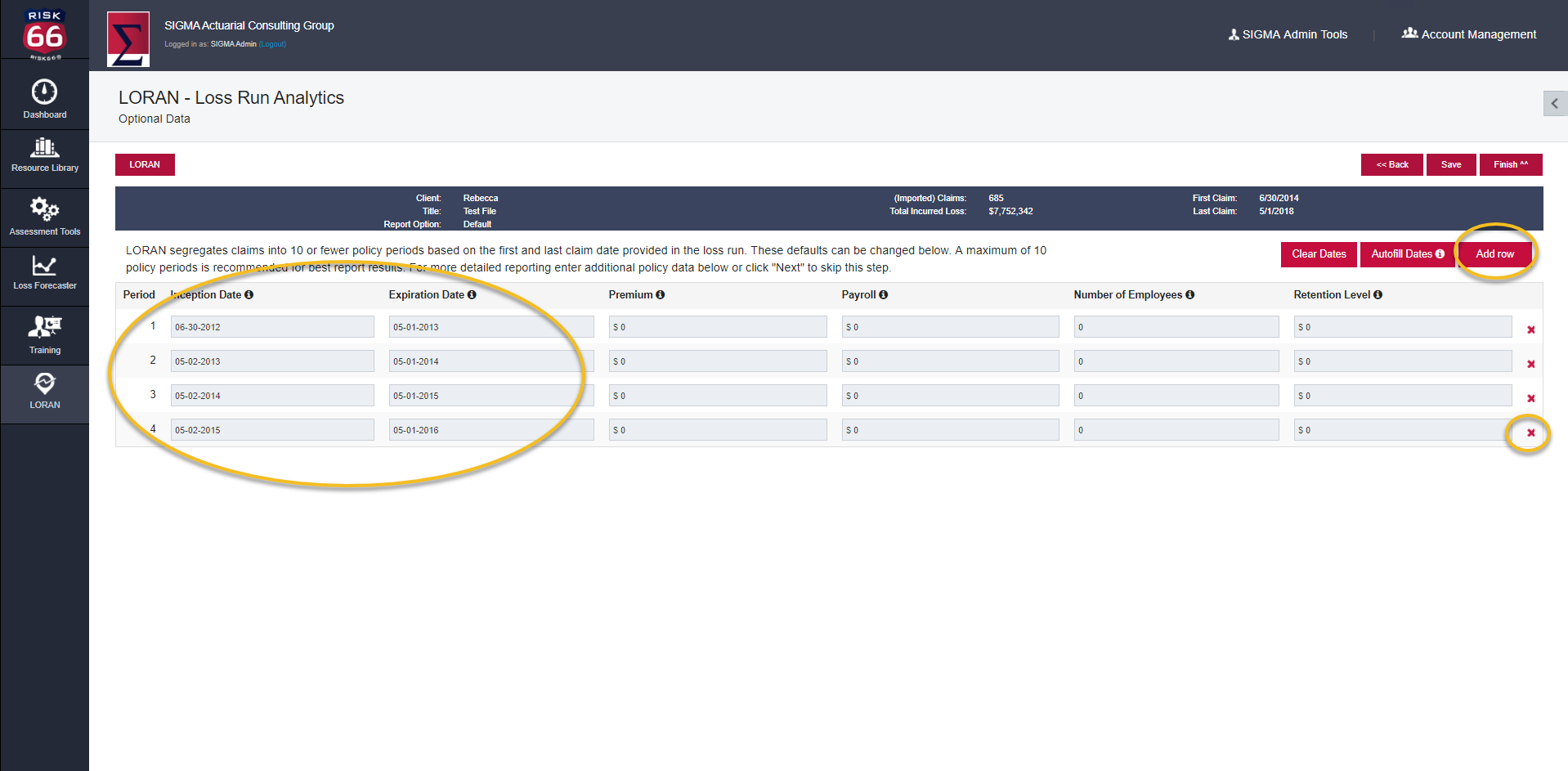This screenshot has width=1568, height=771.
Task: Collapse the side panel chevron
Action: click(1555, 104)
